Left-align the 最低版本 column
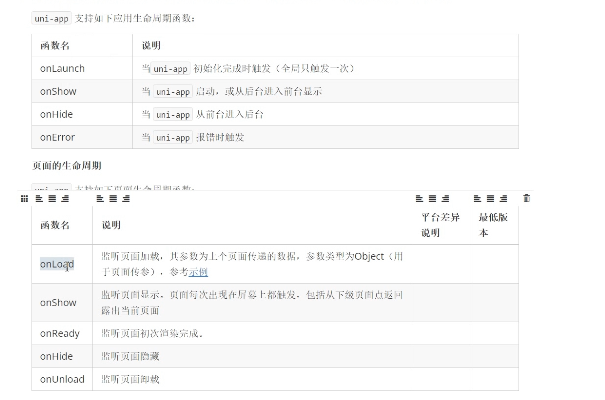The image size is (605, 400). tap(478, 199)
